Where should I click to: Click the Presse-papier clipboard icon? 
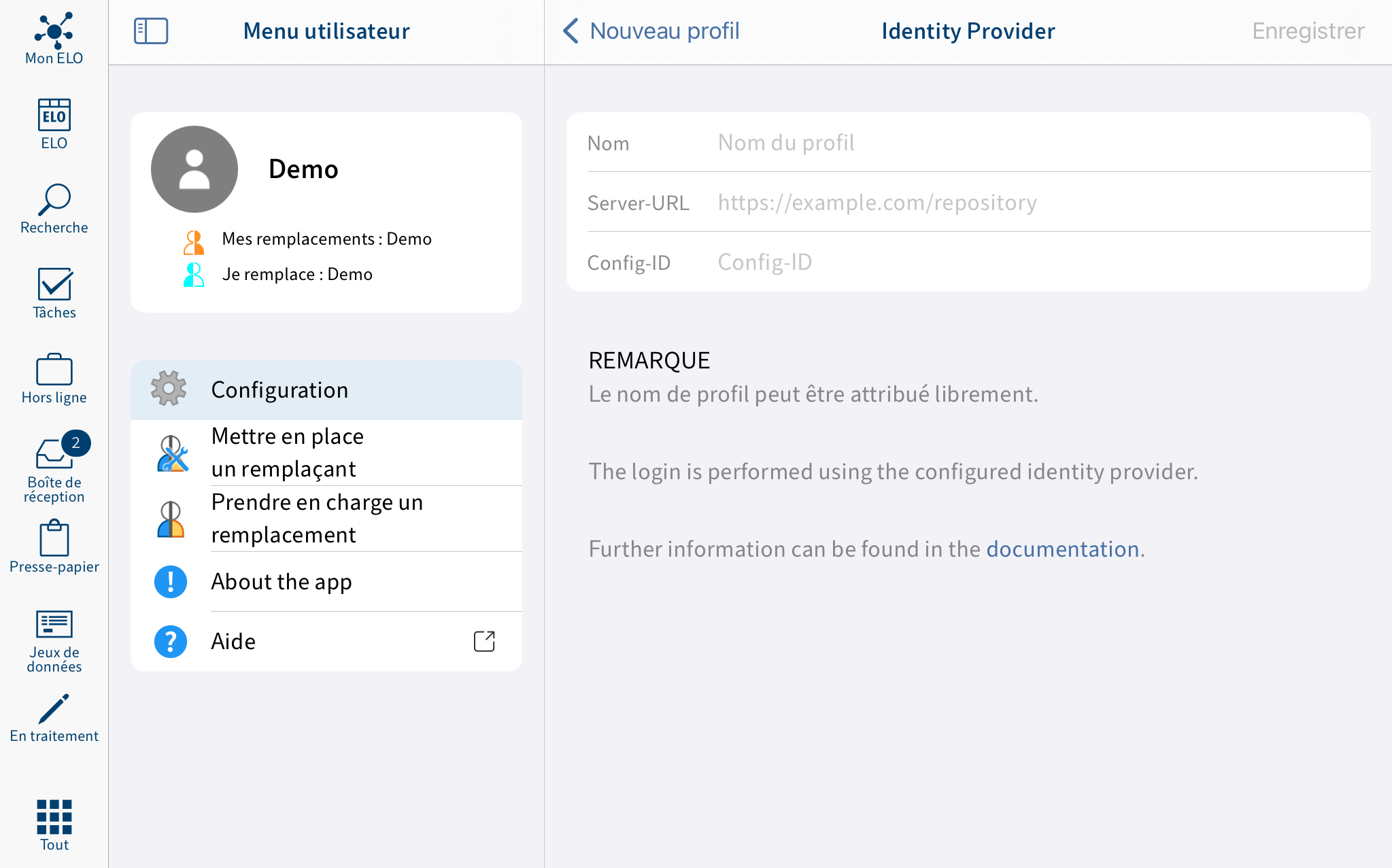tap(54, 538)
